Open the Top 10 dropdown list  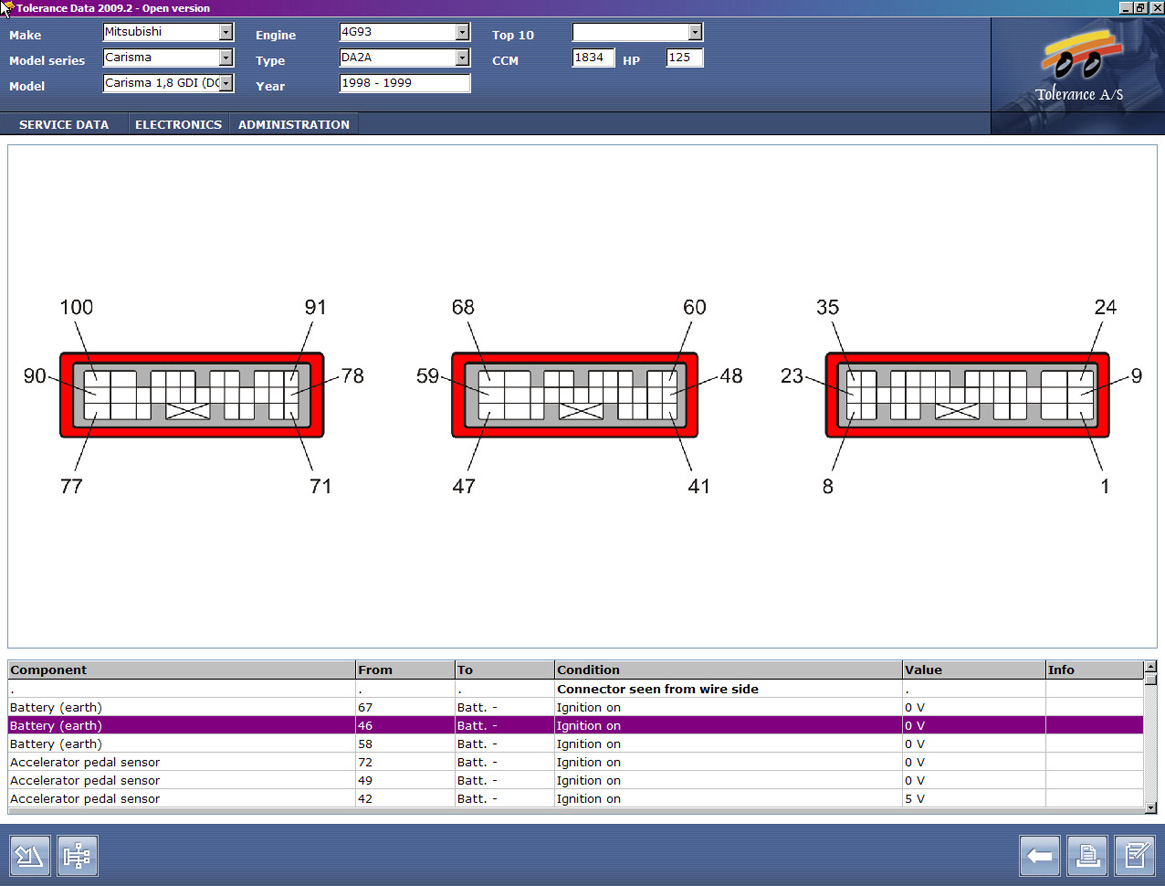tap(695, 32)
